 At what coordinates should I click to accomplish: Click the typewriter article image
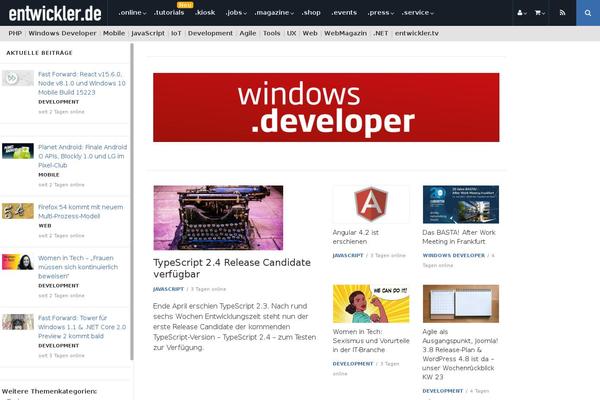coord(218,218)
